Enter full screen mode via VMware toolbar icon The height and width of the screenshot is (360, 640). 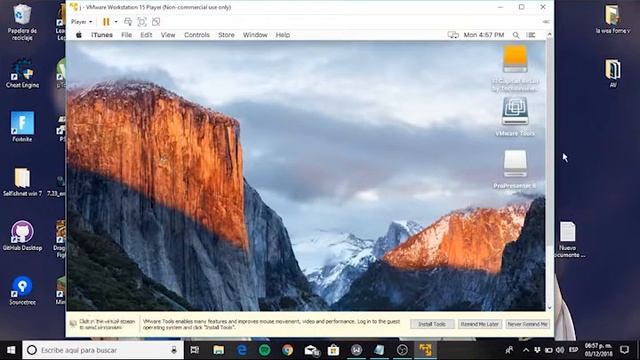(x=142, y=22)
